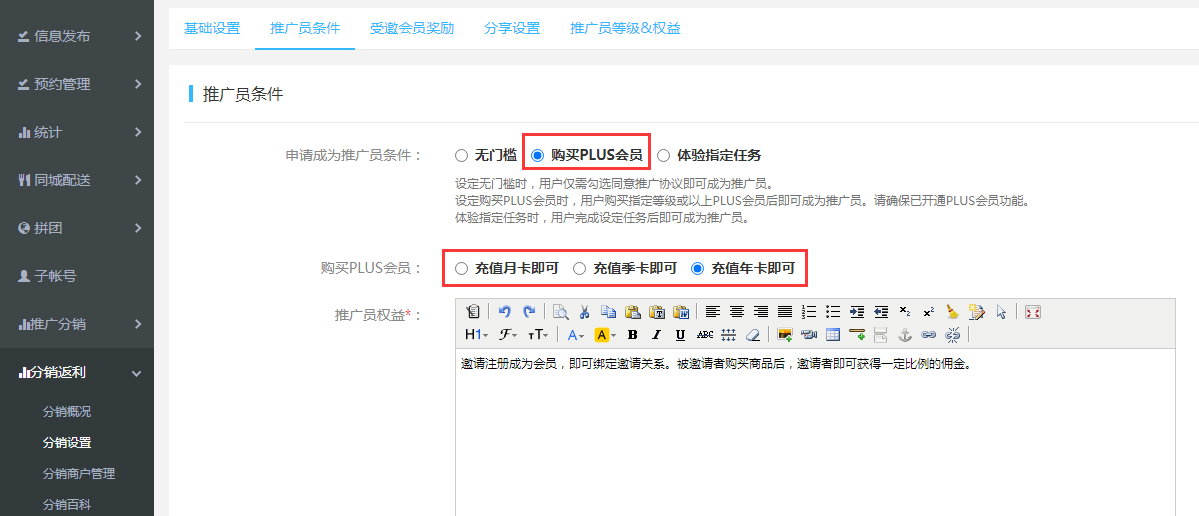Image resolution: width=1199 pixels, height=516 pixels.
Task: Open 分销概况 in the sidebar
Action: tap(67, 411)
